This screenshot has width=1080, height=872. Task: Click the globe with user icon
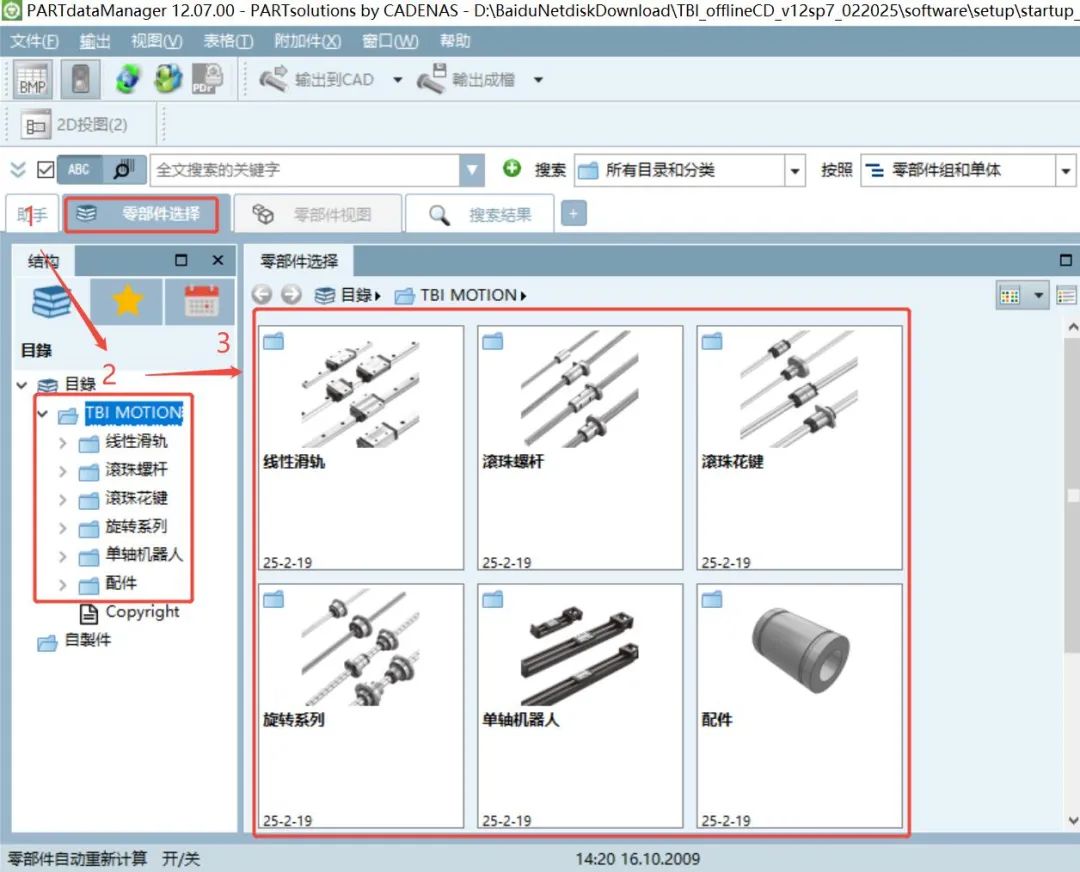pos(168,79)
